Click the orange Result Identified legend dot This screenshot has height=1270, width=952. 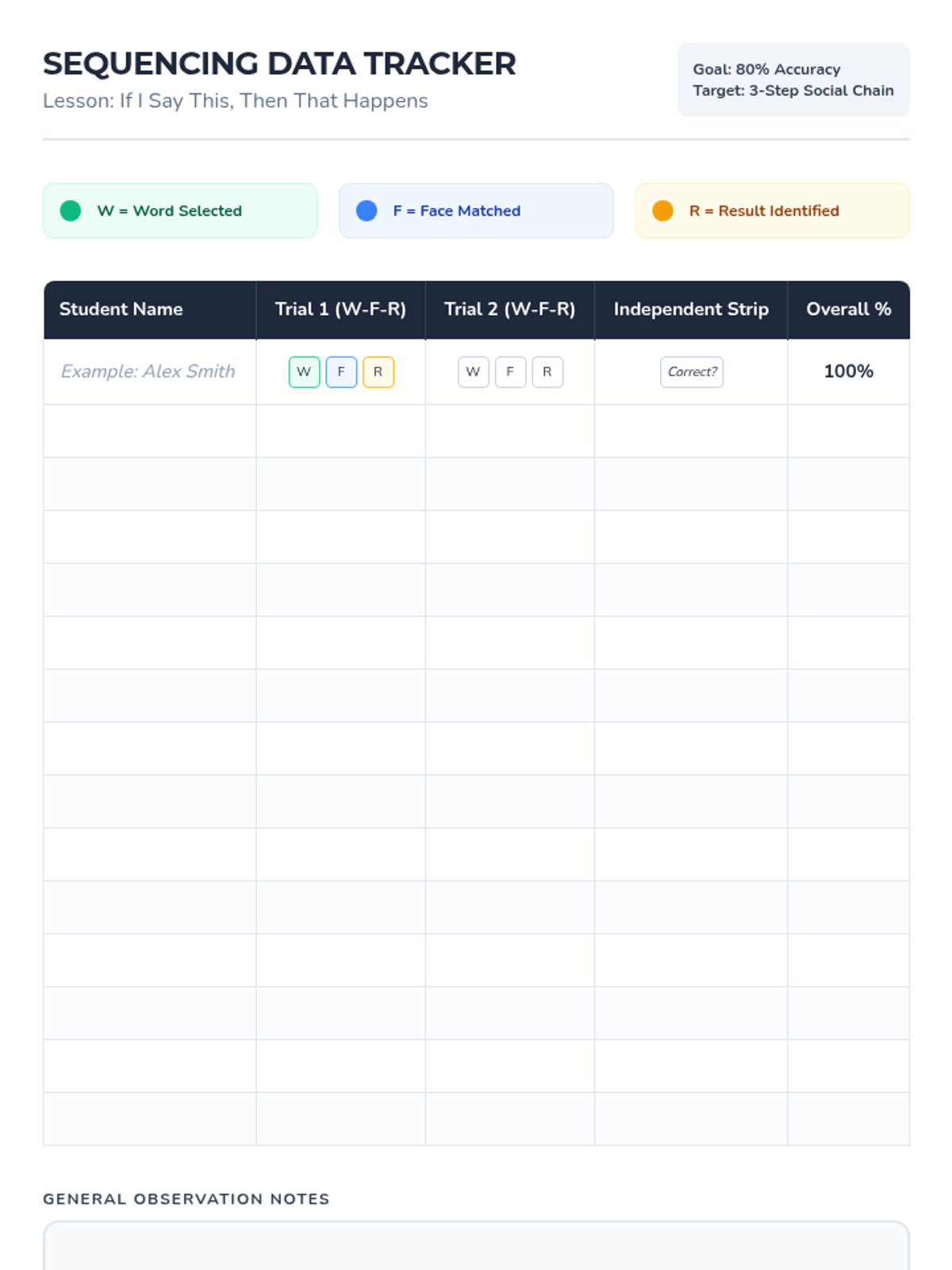point(662,210)
